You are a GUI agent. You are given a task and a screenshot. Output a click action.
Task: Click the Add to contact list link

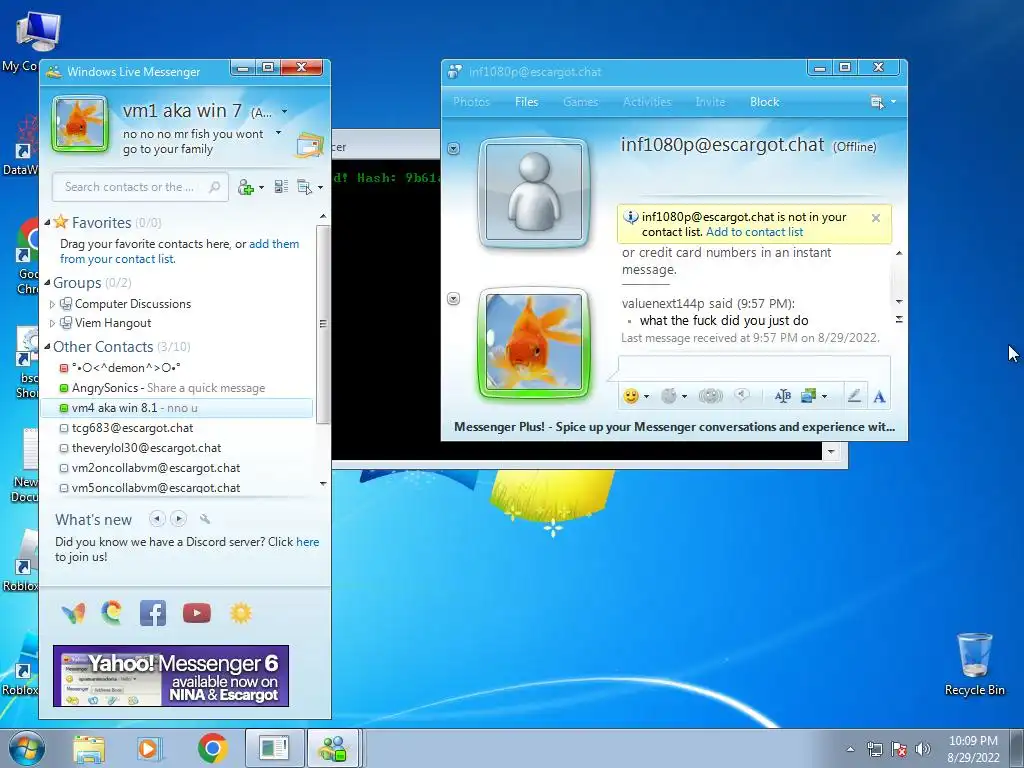[754, 232]
